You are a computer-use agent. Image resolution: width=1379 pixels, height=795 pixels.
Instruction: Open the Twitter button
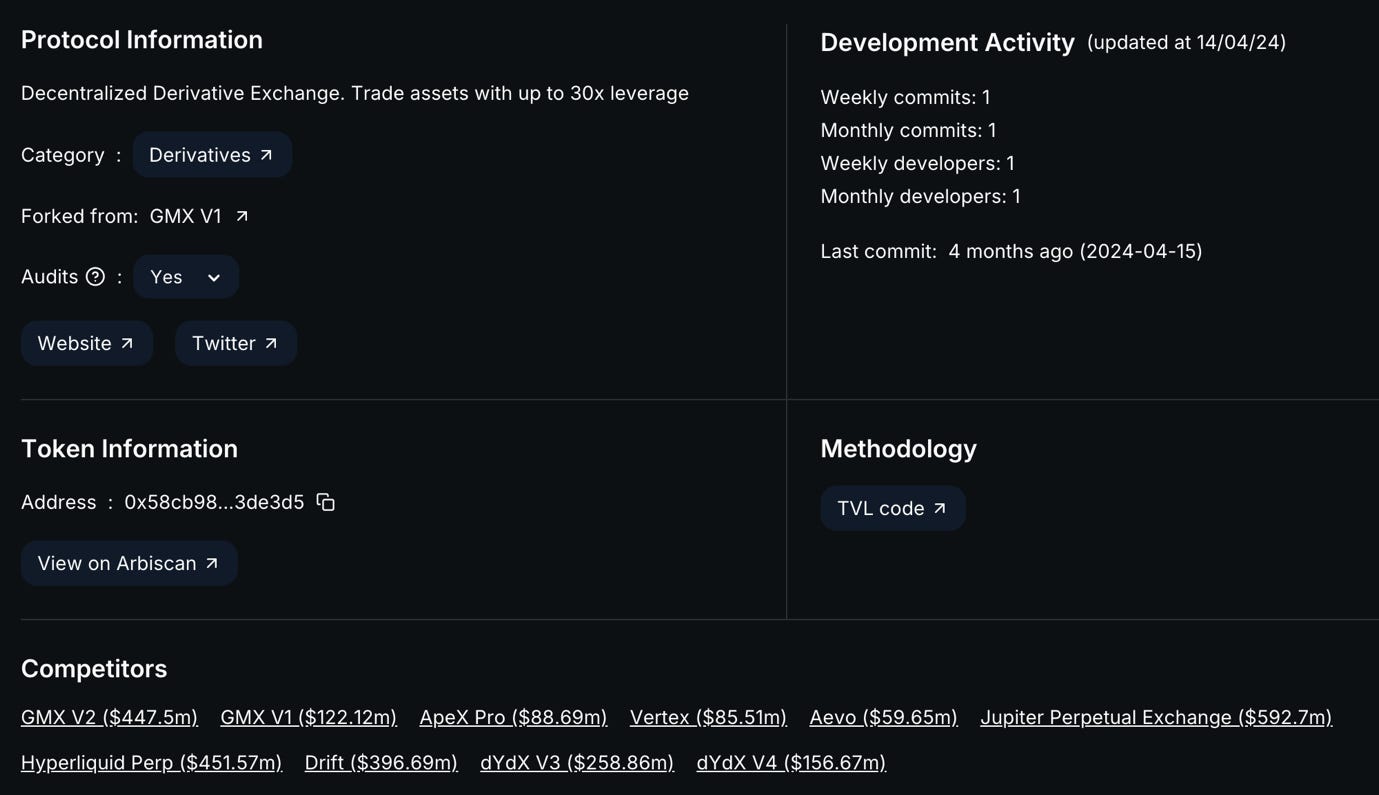point(236,343)
